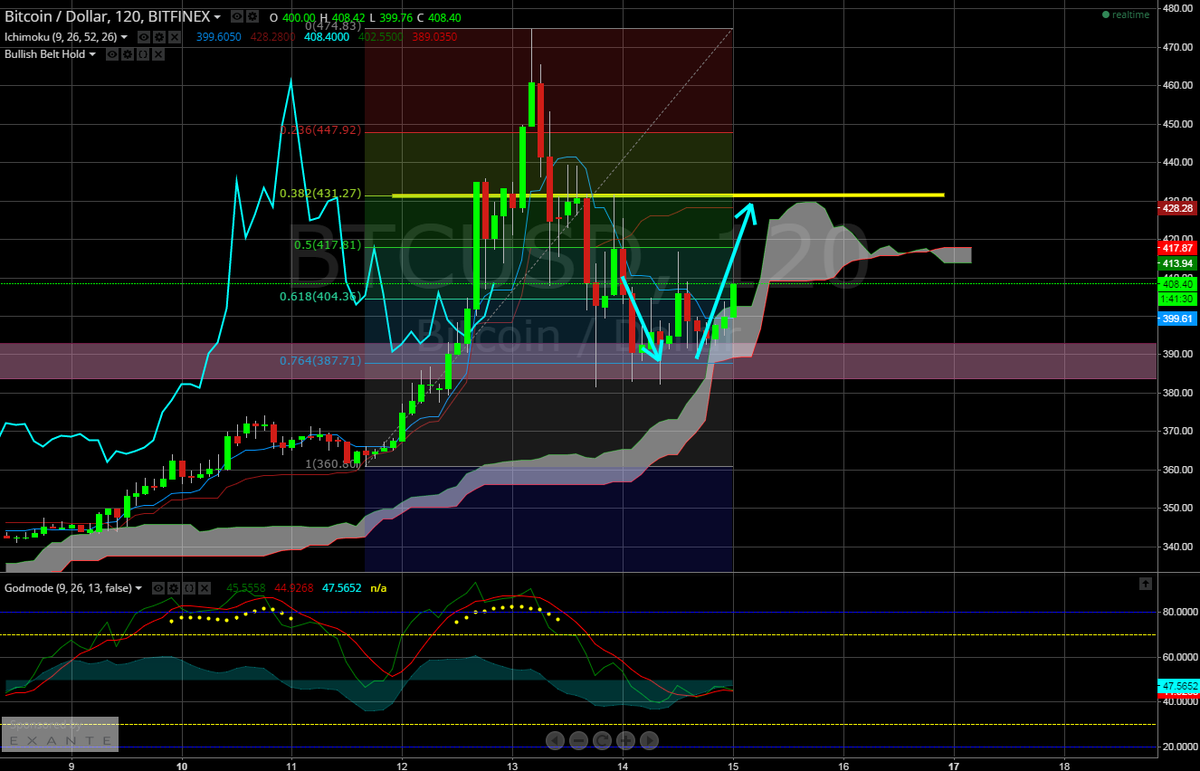This screenshot has height=771, width=1200.
Task: Click the 1(360.80) Fibonacci level label
Action: 333,464
